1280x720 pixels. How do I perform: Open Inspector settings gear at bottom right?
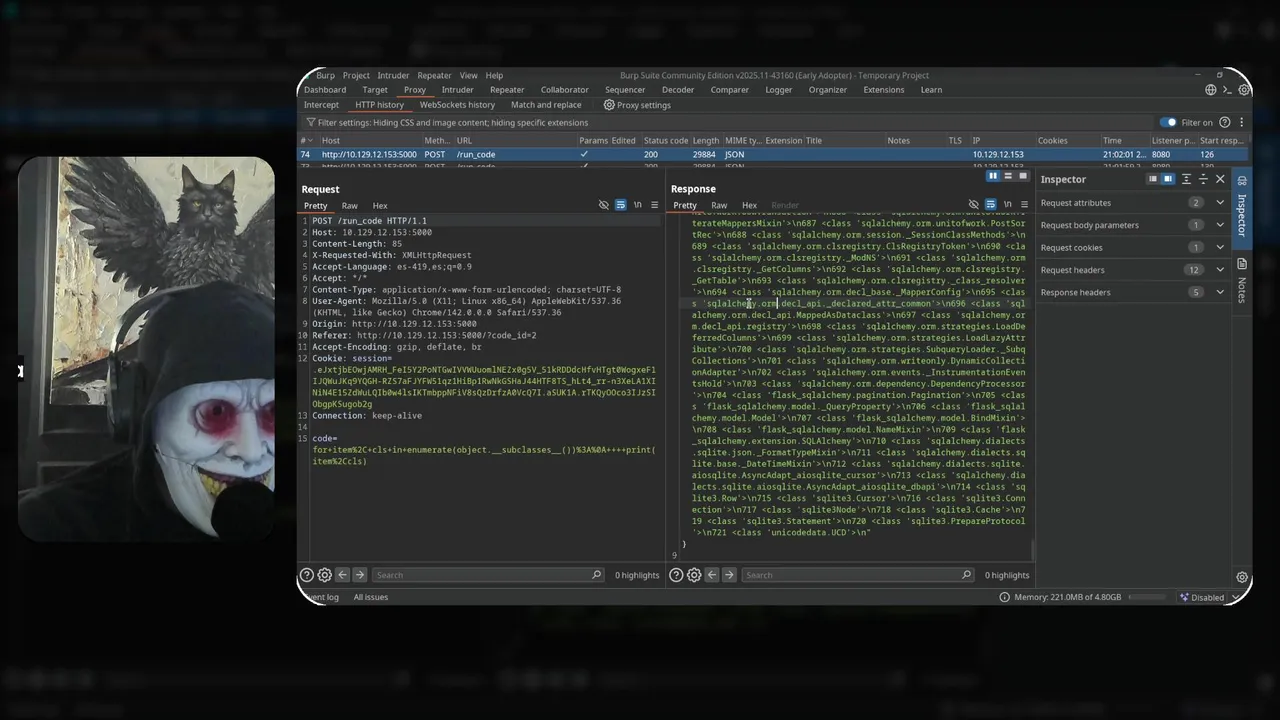tap(1242, 578)
